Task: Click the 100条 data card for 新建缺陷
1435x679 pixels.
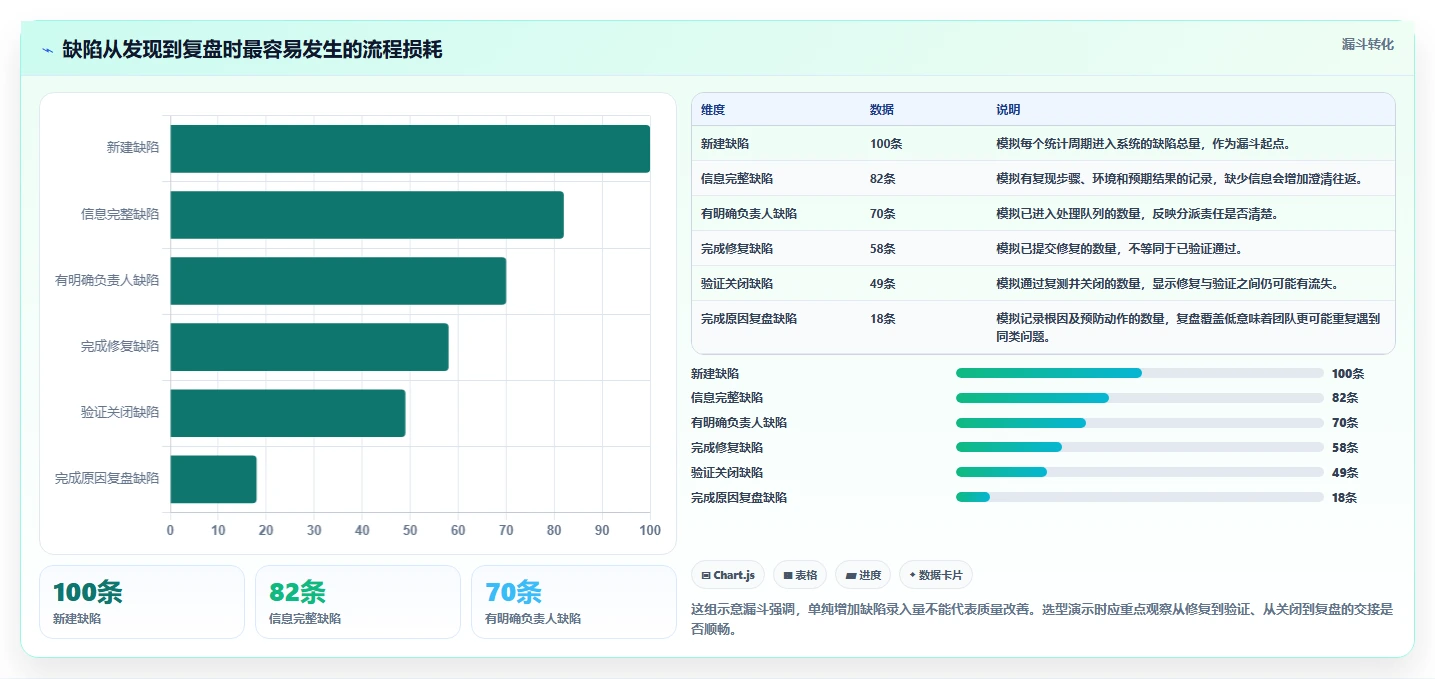Action: click(x=142, y=602)
